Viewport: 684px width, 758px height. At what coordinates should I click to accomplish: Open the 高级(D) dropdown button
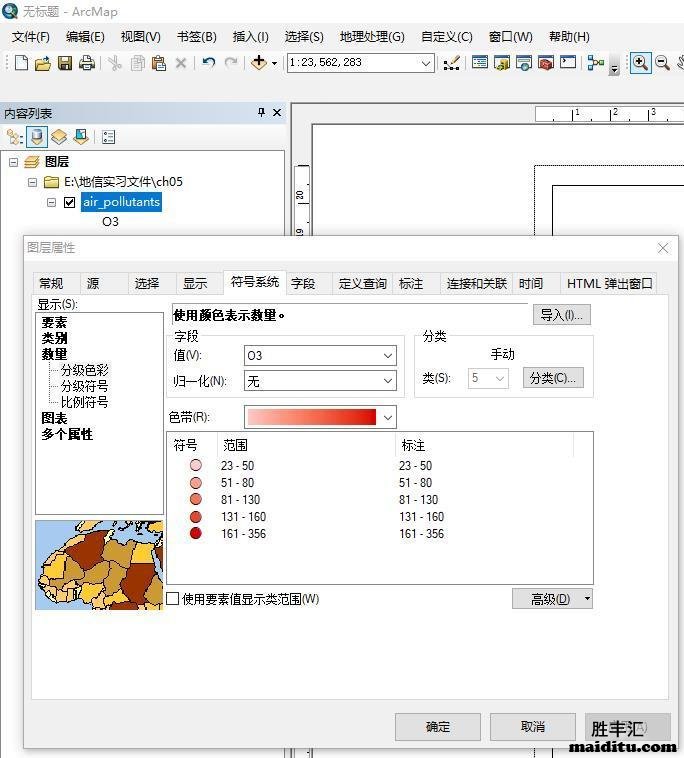coord(553,599)
